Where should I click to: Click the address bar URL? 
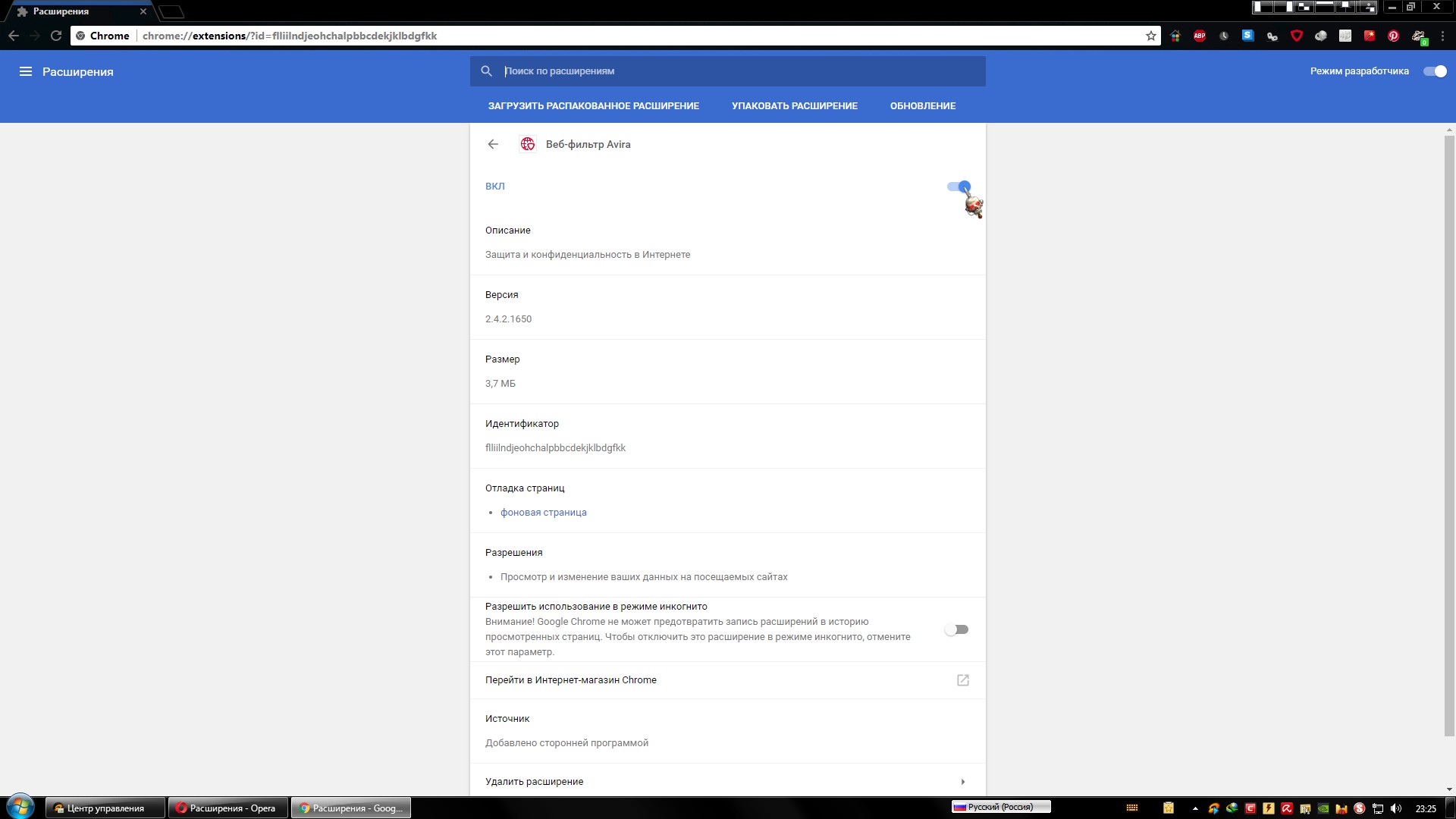coord(290,36)
